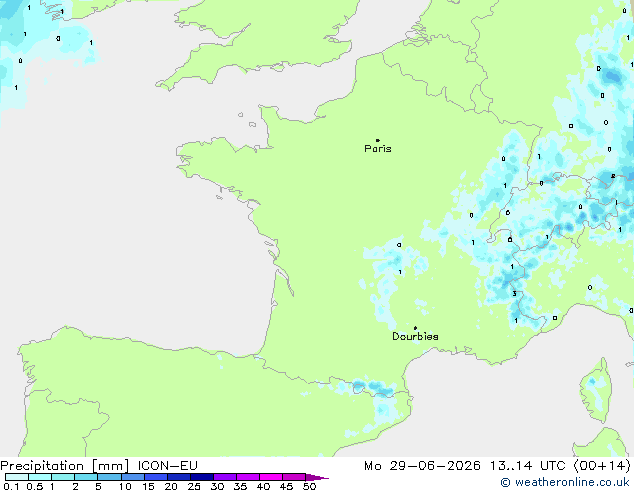Click the forecast date 'Mo 29-06-2026' text
This screenshot has height=490, width=634.
[422, 466]
